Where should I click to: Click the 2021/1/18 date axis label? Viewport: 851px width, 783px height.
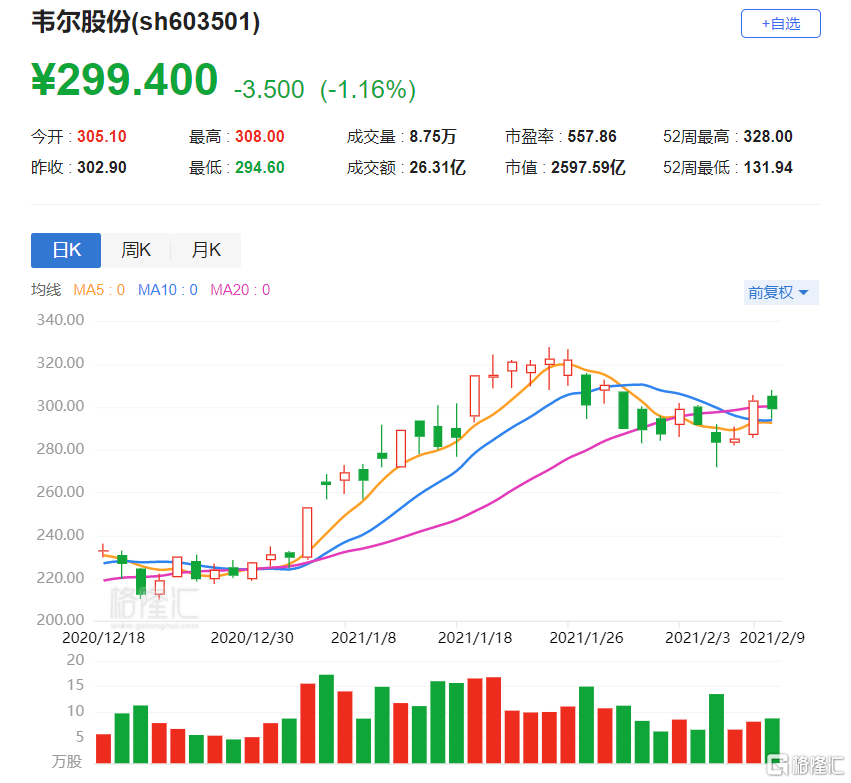click(475, 638)
